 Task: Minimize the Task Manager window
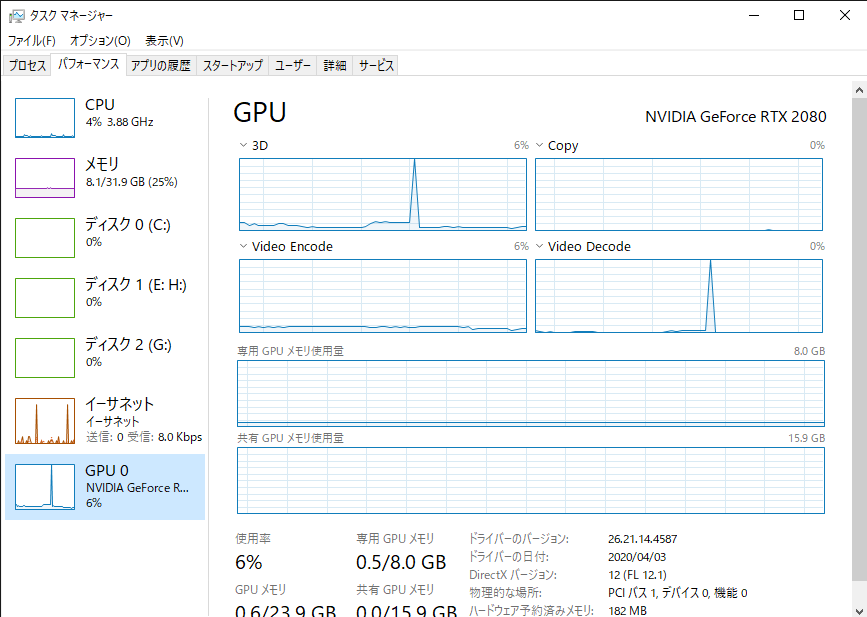point(753,15)
